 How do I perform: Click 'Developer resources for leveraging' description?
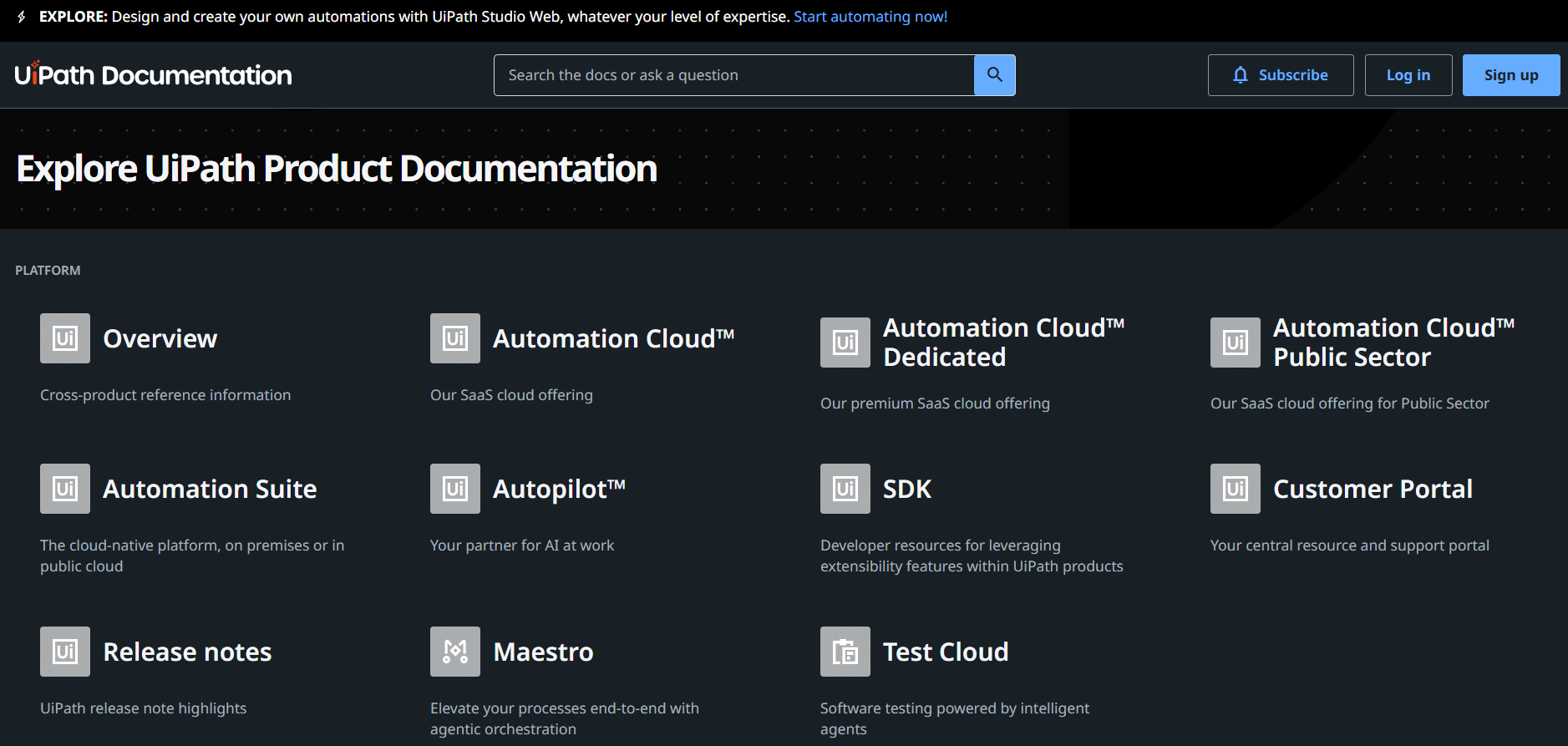click(x=972, y=556)
